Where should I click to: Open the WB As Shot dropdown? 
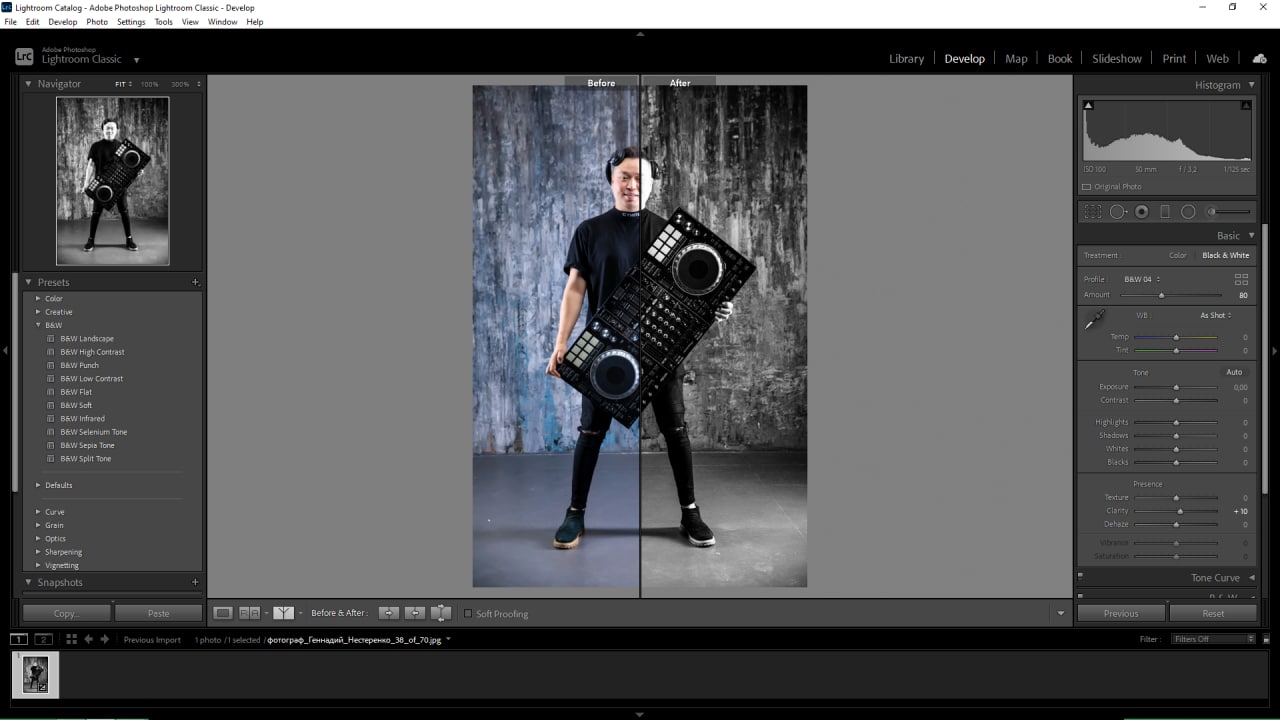[1216, 315]
